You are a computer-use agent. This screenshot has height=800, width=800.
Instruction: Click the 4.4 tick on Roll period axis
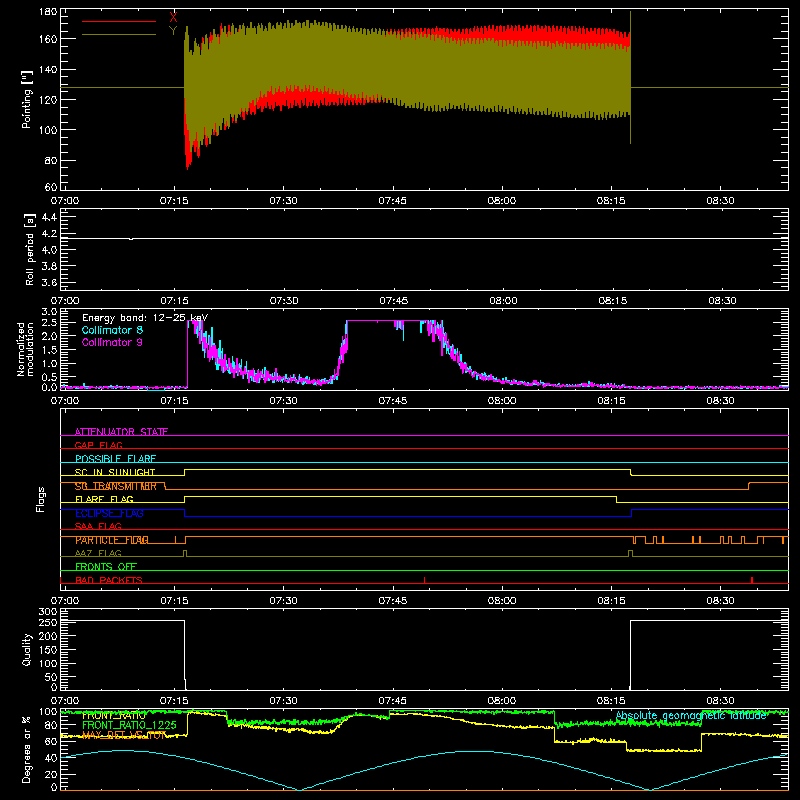(49, 217)
